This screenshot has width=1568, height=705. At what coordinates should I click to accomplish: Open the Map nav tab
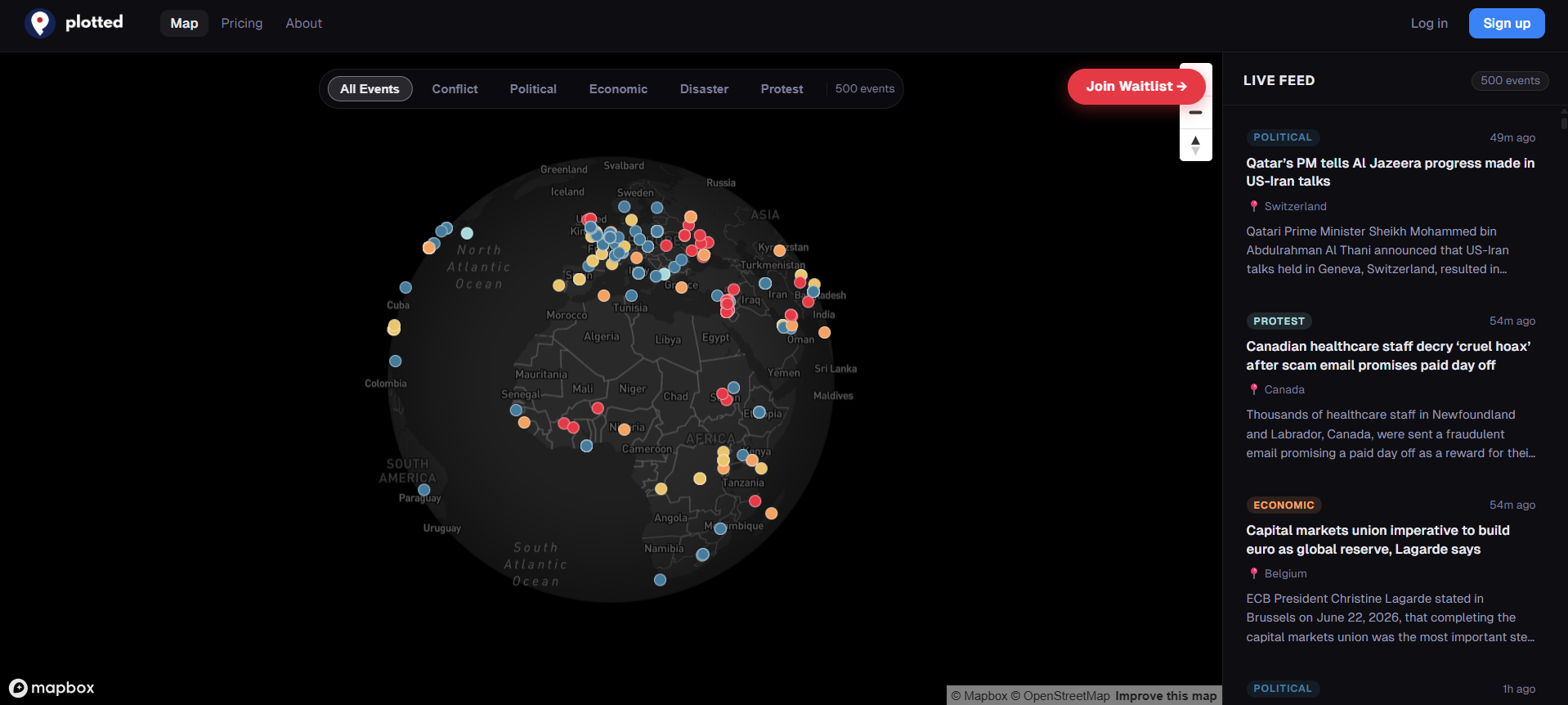pos(184,23)
